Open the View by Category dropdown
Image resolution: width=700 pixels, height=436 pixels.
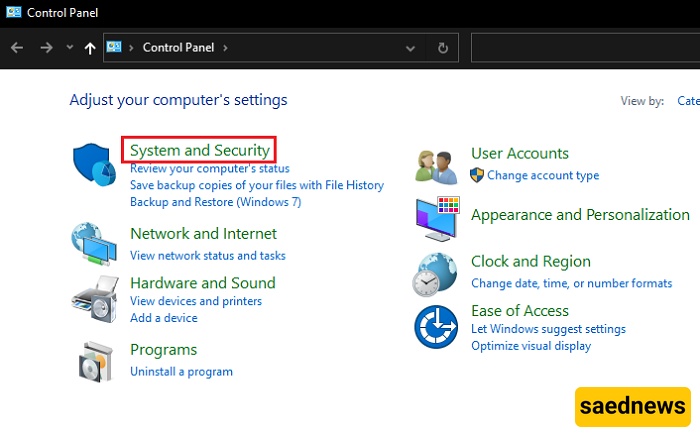[x=688, y=101]
